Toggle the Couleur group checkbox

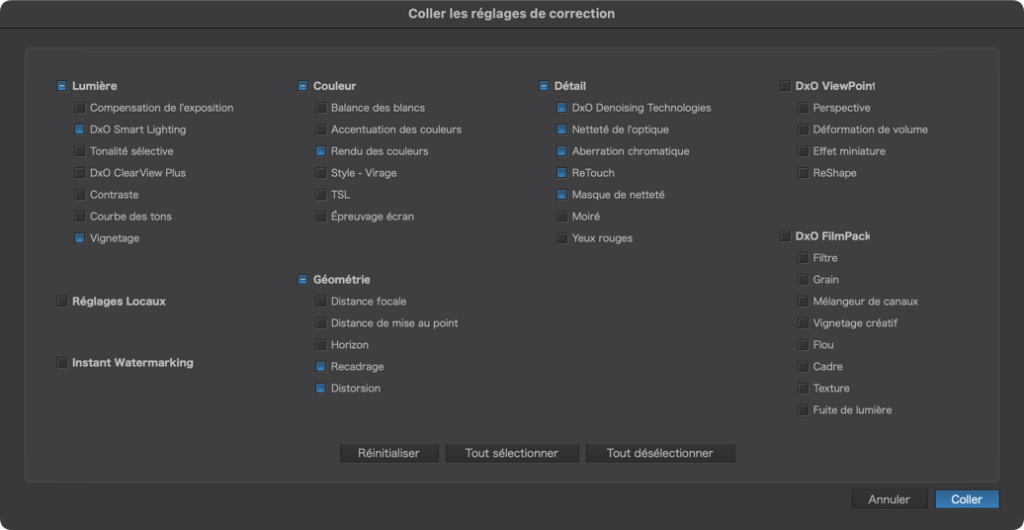(x=303, y=86)
